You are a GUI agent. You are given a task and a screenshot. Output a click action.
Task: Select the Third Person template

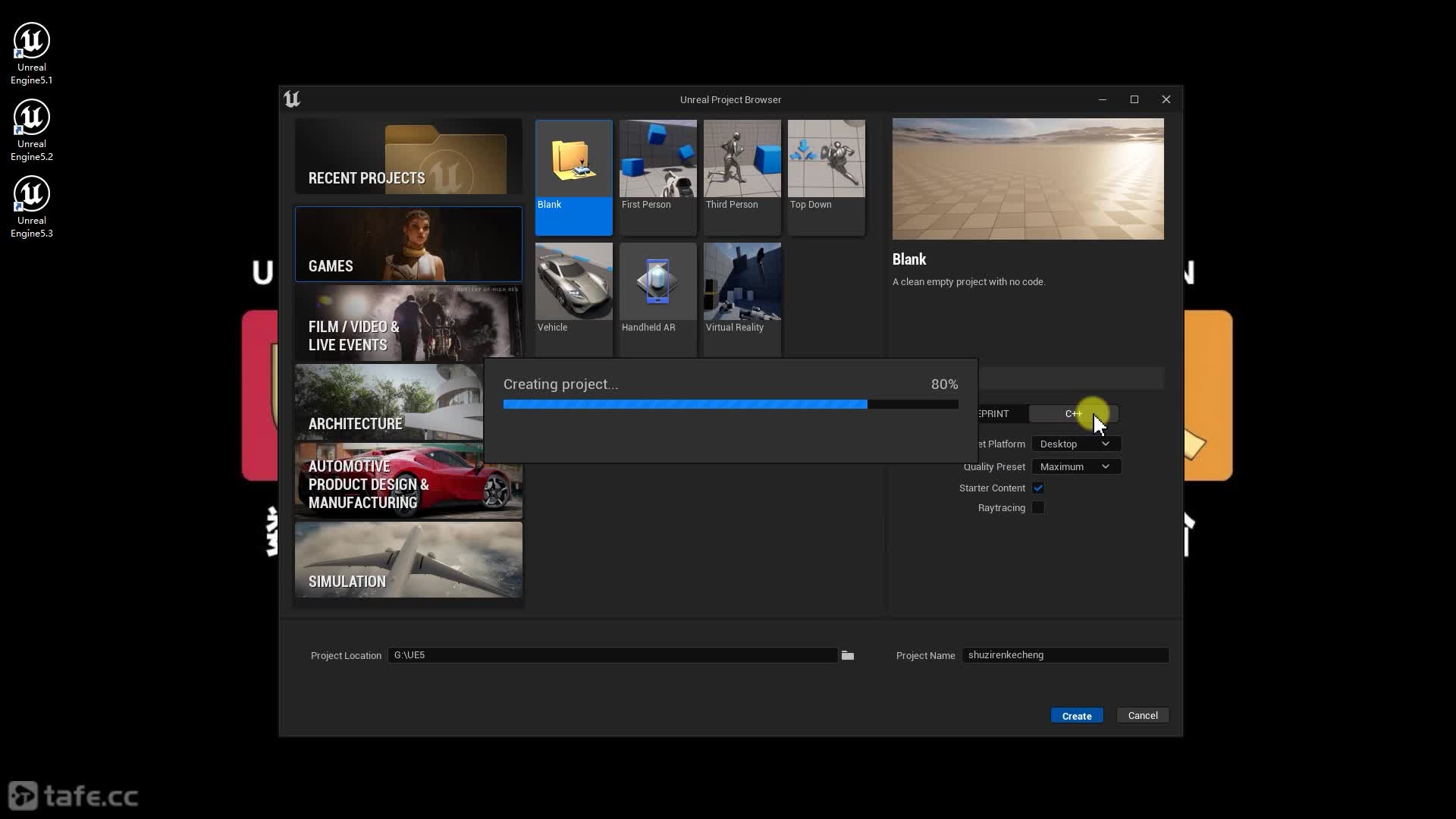click(742, 177)
